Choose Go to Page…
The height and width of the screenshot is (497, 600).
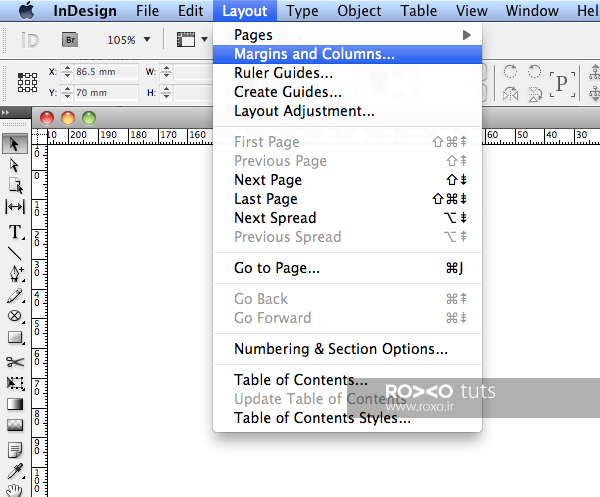[x=347, y=268]
